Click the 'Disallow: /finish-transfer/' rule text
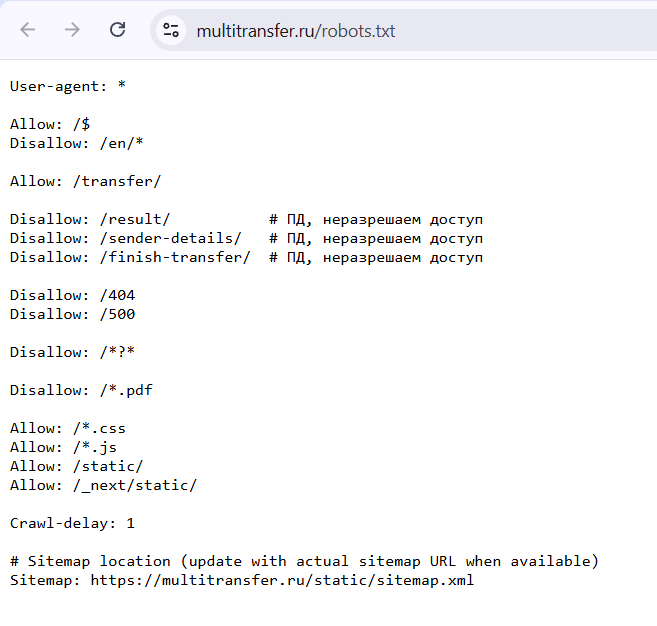 pos(130,257)
